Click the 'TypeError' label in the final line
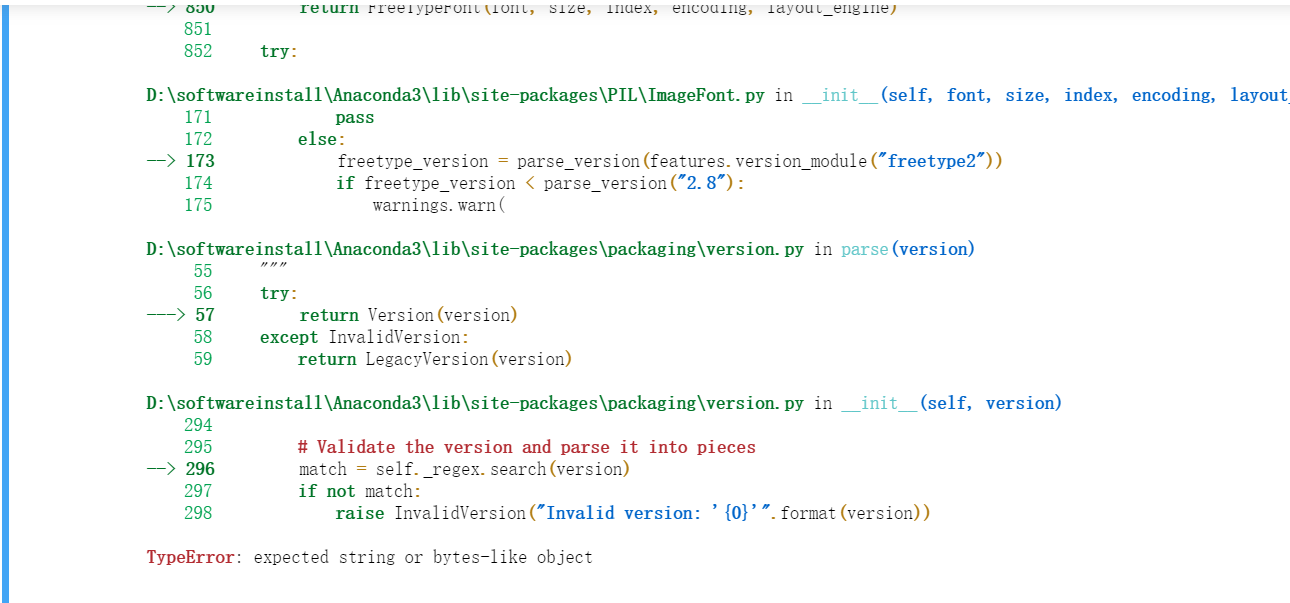 (190, 557)
